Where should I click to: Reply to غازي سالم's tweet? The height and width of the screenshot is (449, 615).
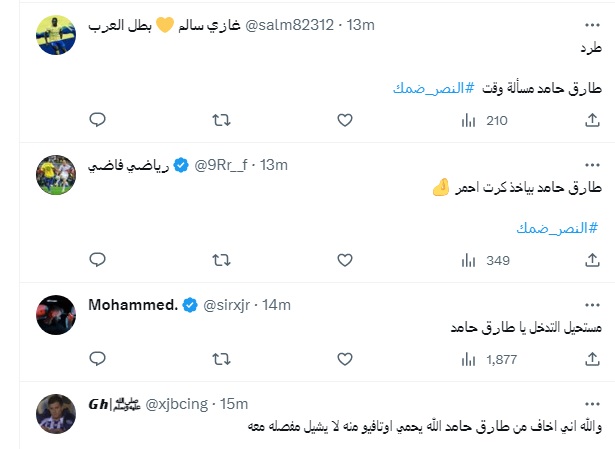(98, 120)
